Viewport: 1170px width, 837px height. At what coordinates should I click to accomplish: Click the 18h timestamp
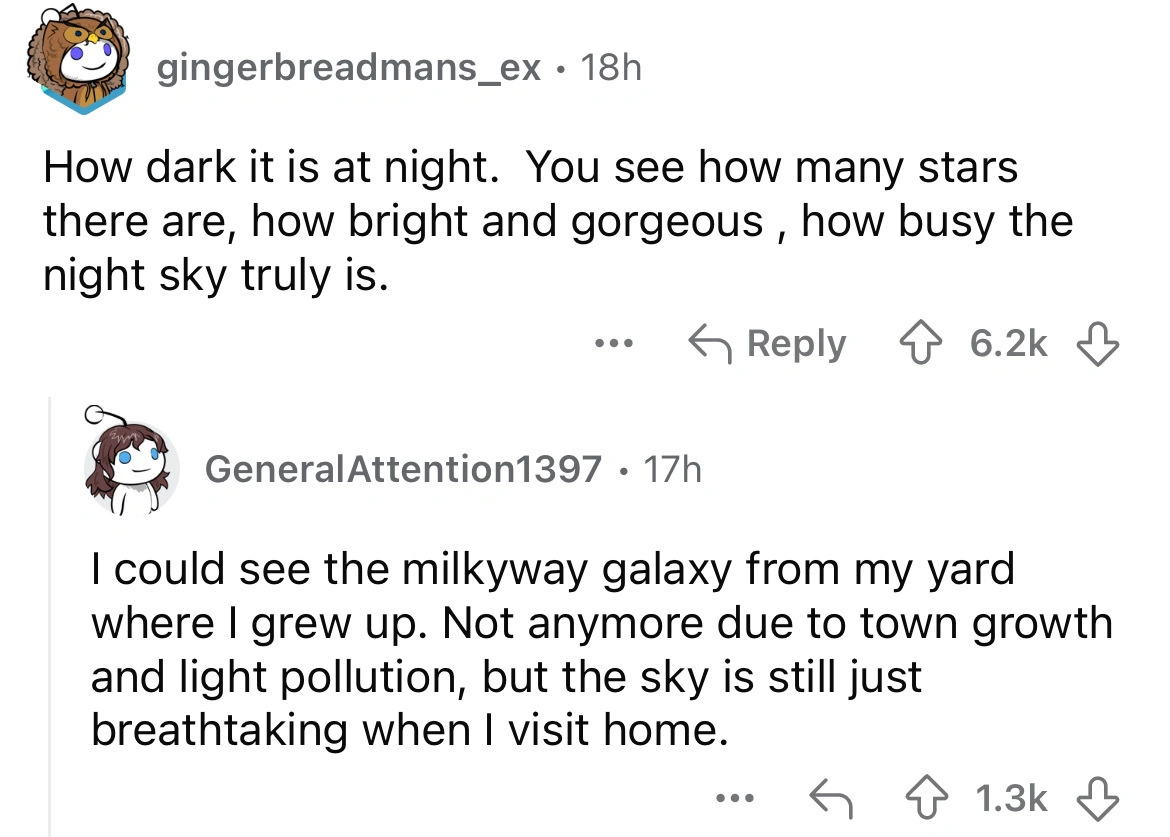click(610, 68)
